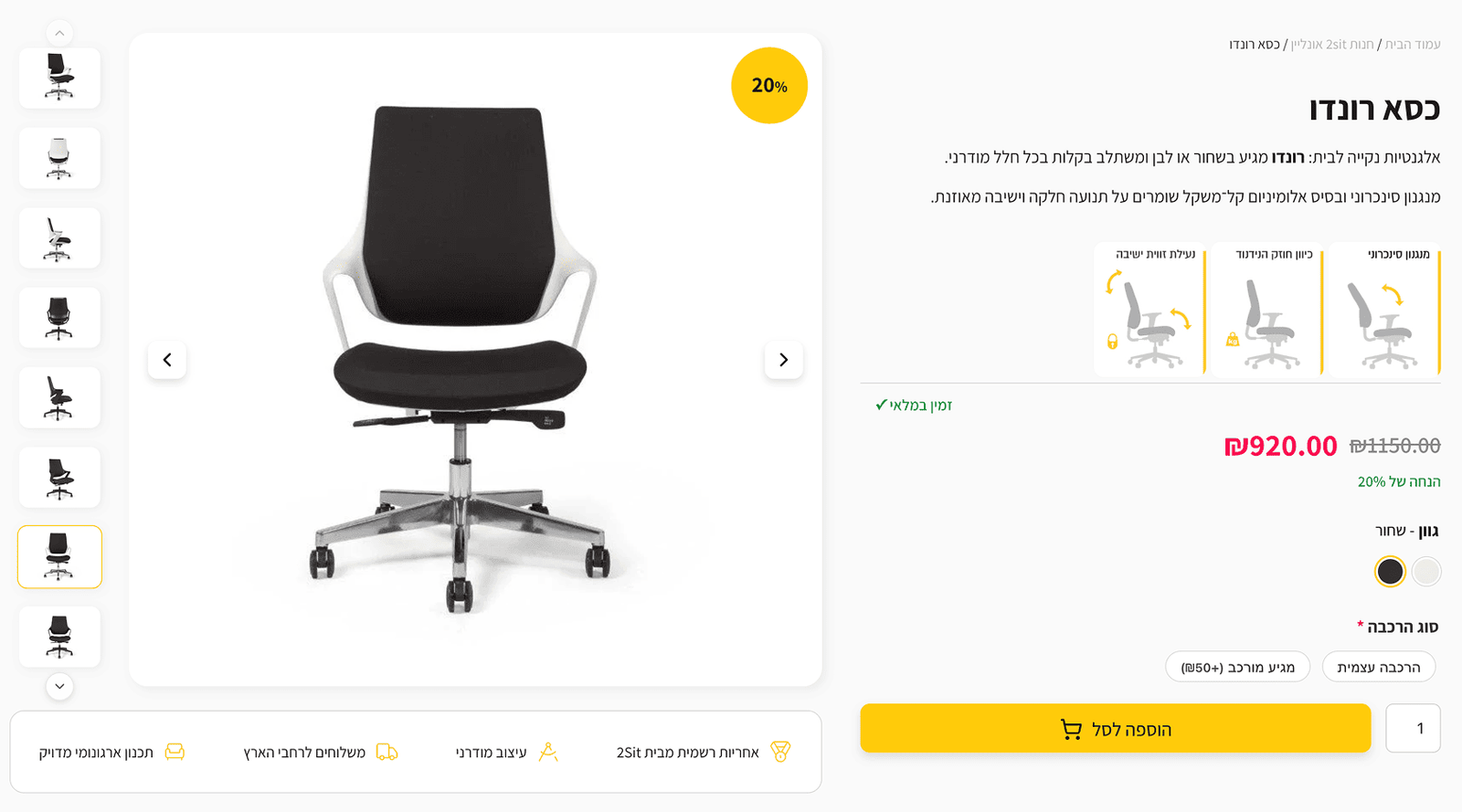The width and height of the screenshot is (1462, 812).
Task: Choose the black color swatch
Action: [x=1390, y=572]
